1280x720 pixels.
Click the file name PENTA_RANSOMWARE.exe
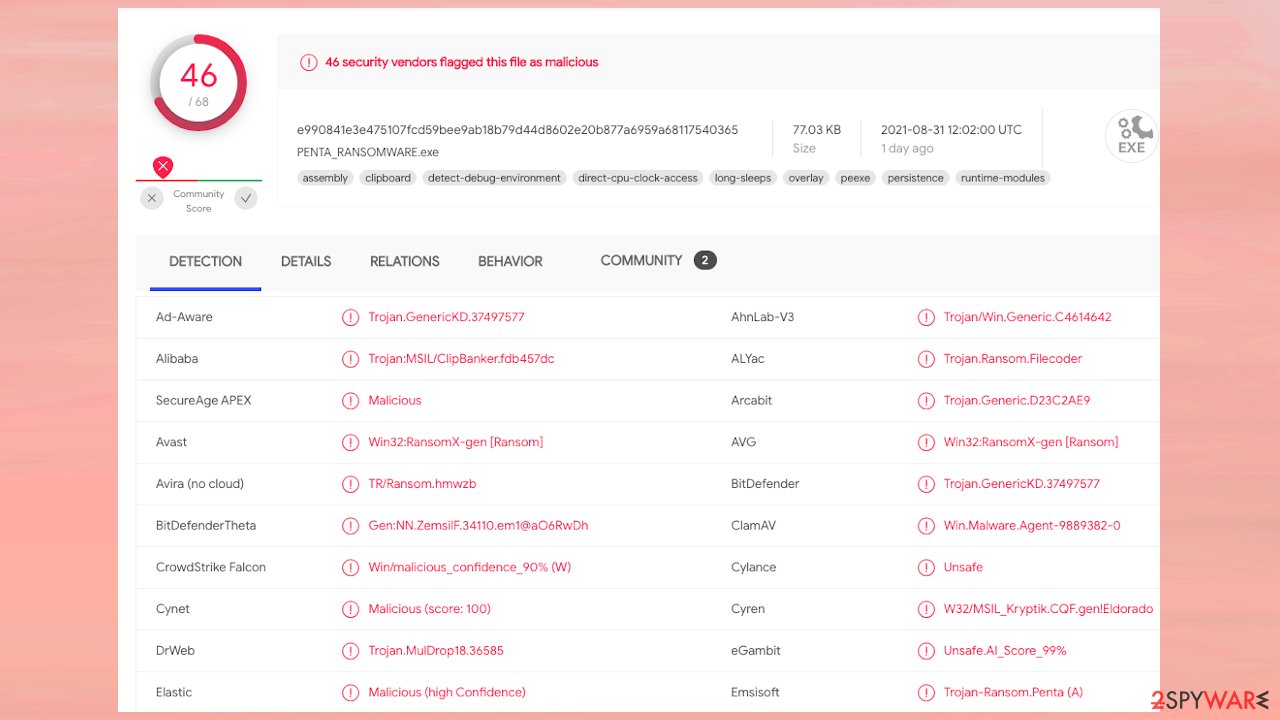(368, 152)
